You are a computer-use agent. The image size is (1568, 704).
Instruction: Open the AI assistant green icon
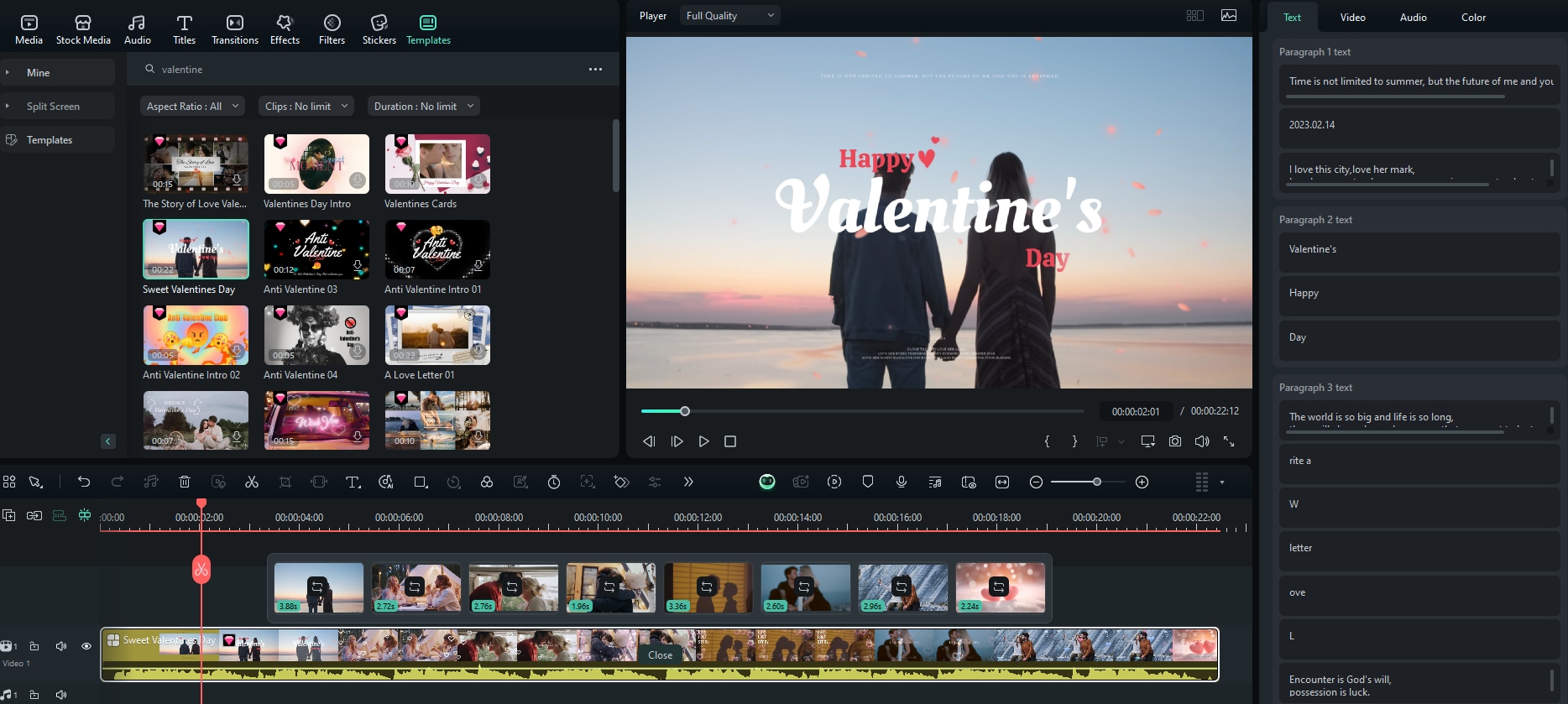(x=767, y=482)
